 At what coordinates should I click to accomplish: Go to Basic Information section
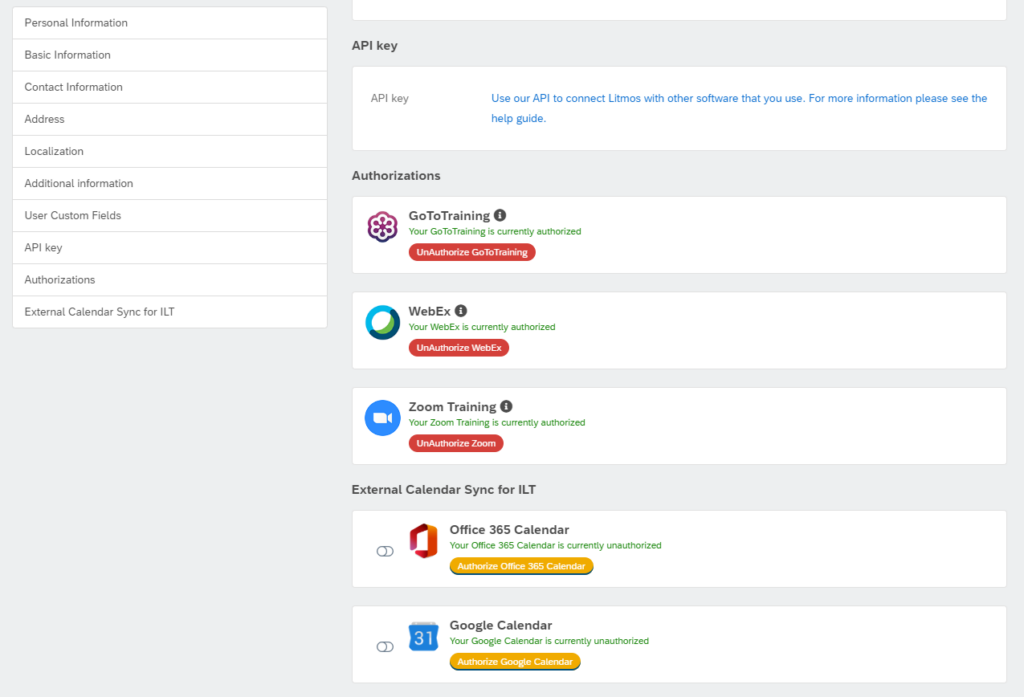170,55
